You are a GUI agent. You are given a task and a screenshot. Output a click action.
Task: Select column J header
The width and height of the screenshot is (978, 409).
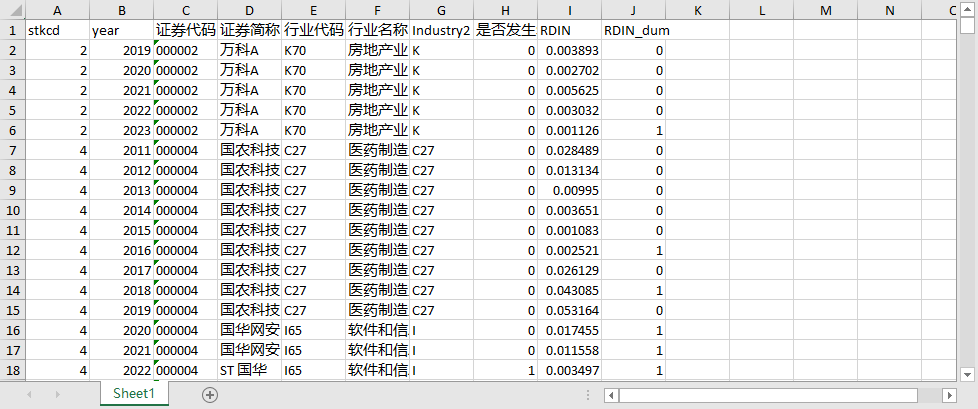click(634, 10)
